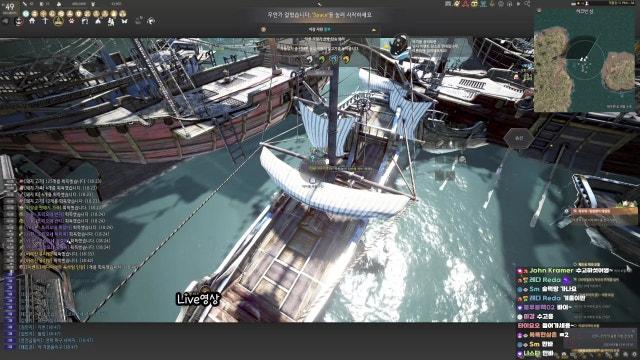Click the teal buff icon in the row
640x360 pixels.
pos(26,13)
